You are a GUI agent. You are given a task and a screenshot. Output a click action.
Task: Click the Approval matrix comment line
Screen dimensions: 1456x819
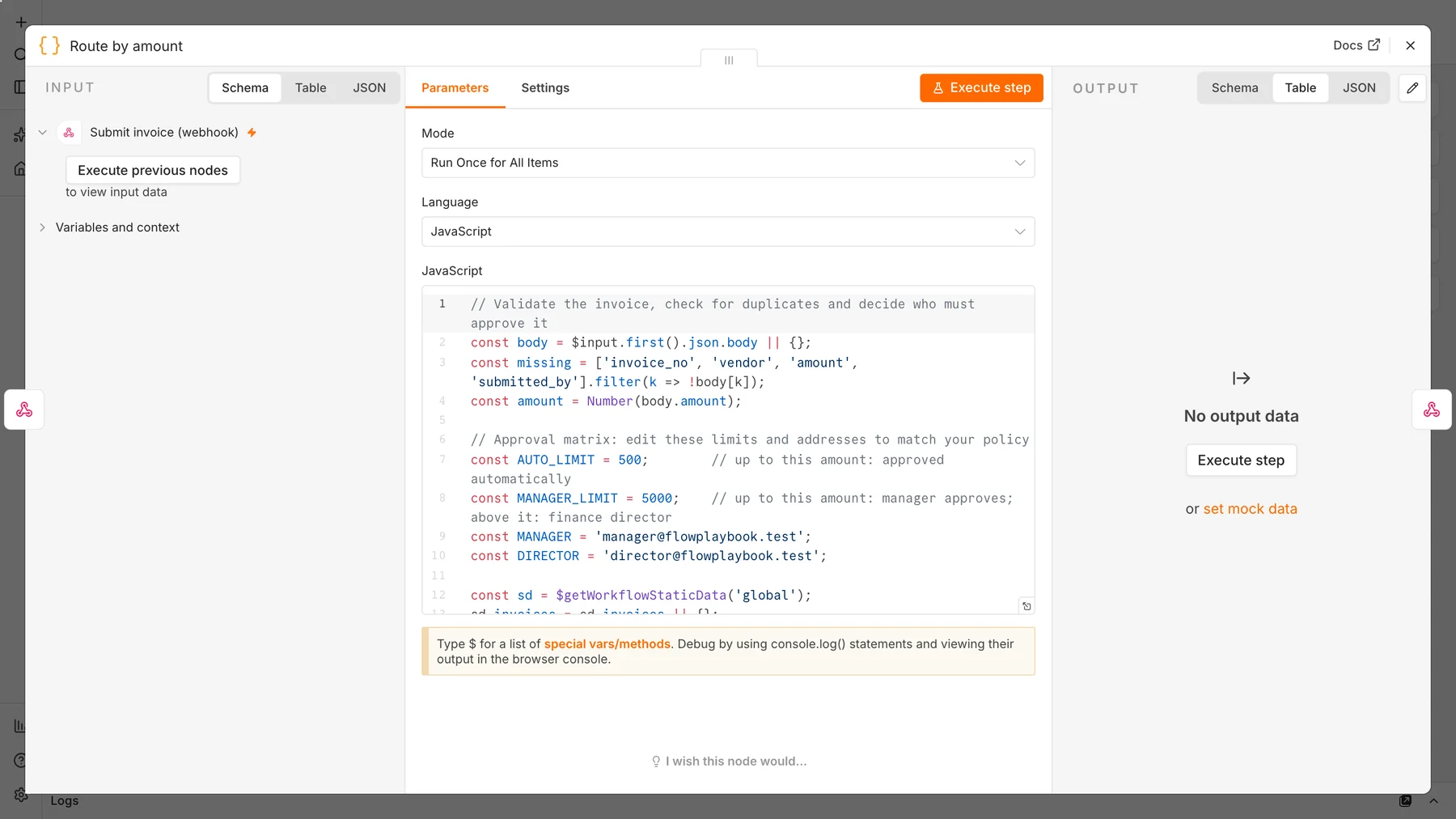pyautogui.click(x=750, y=439)
